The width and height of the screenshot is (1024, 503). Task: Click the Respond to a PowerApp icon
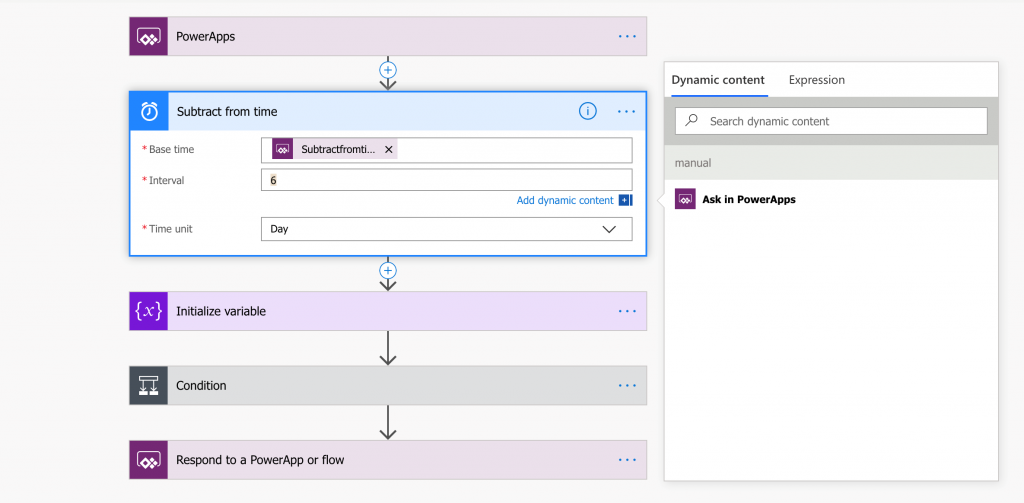point(149,460)
